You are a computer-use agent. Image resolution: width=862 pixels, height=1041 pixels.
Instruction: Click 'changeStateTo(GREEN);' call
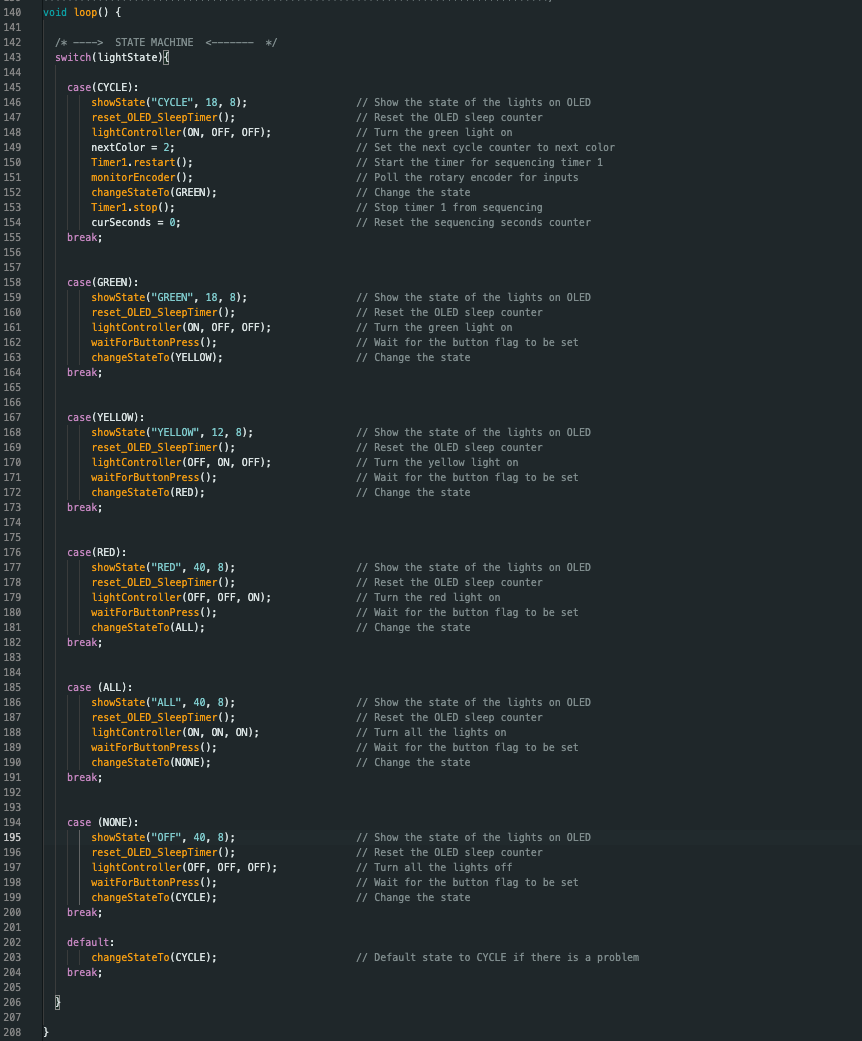154,193
